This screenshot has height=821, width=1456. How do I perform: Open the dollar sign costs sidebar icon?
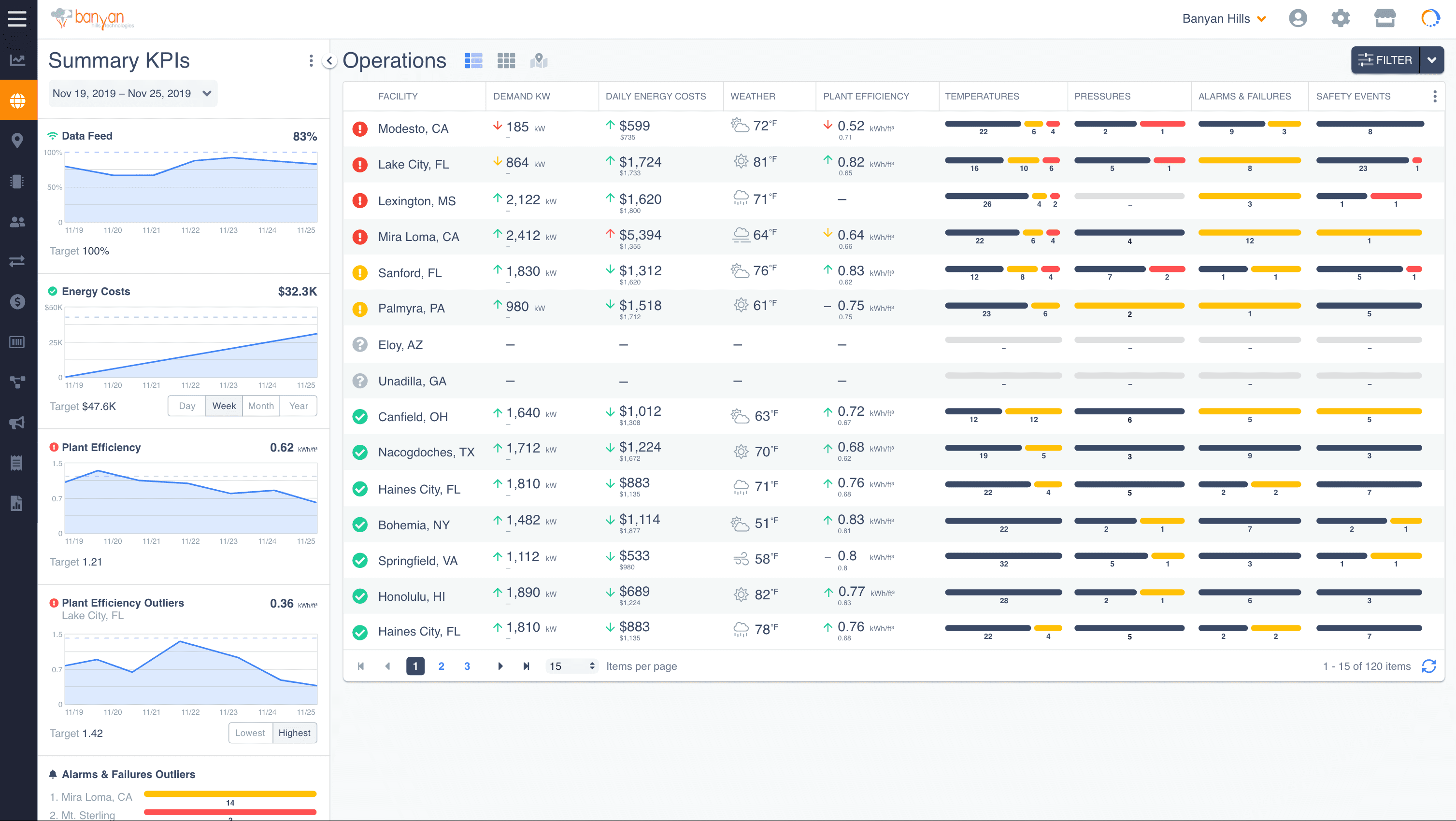(x=17, y=301)
